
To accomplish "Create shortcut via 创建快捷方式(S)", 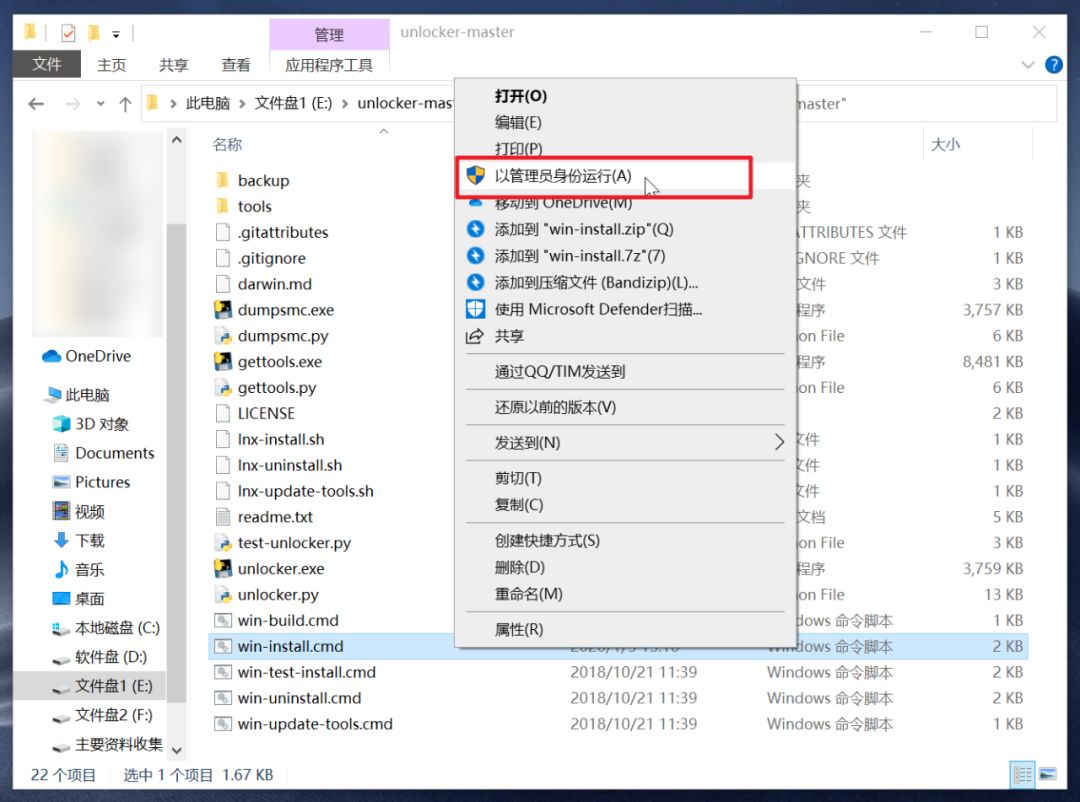I will [547, 541].
